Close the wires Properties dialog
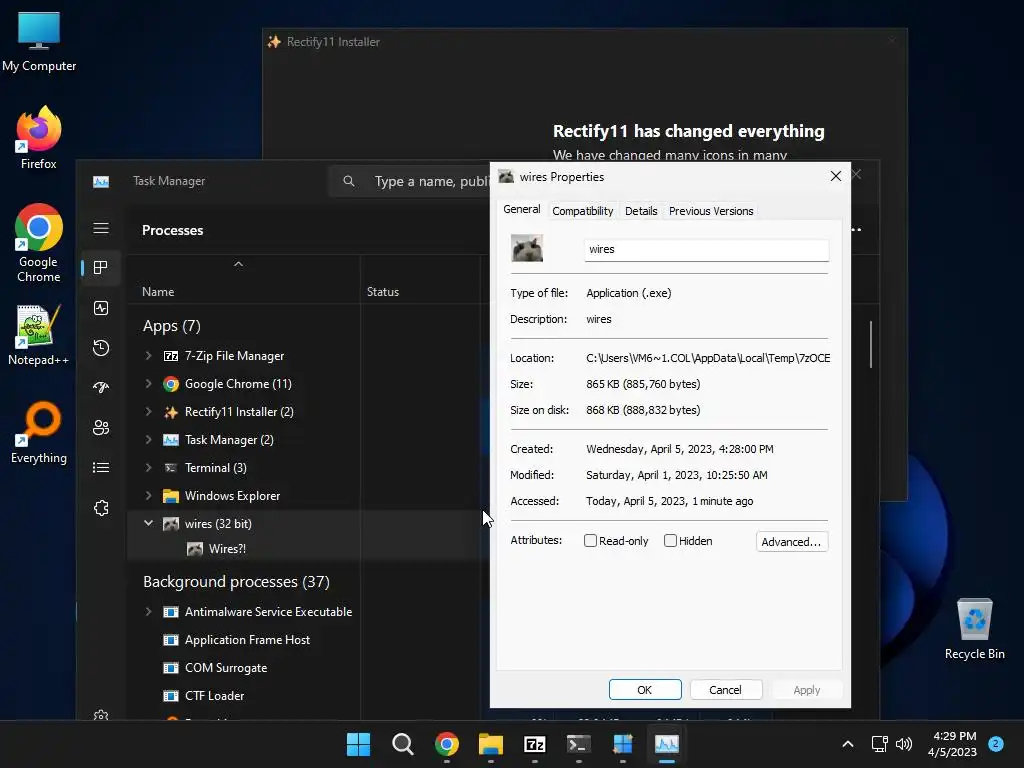Screen dimensions: 1024x768 click(835, 176)
